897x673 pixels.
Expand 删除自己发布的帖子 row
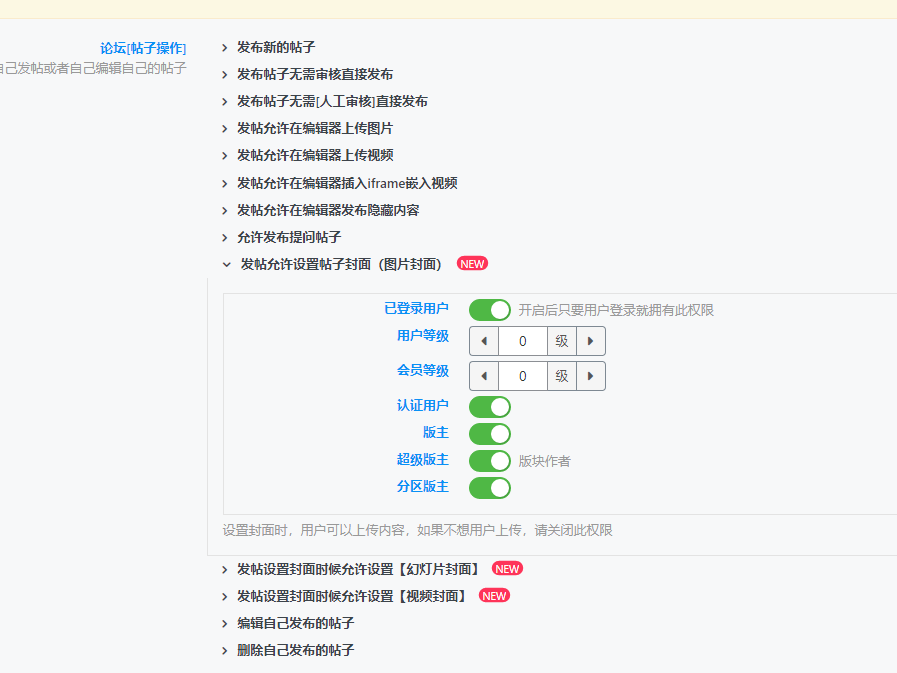[x=294, y=650]
